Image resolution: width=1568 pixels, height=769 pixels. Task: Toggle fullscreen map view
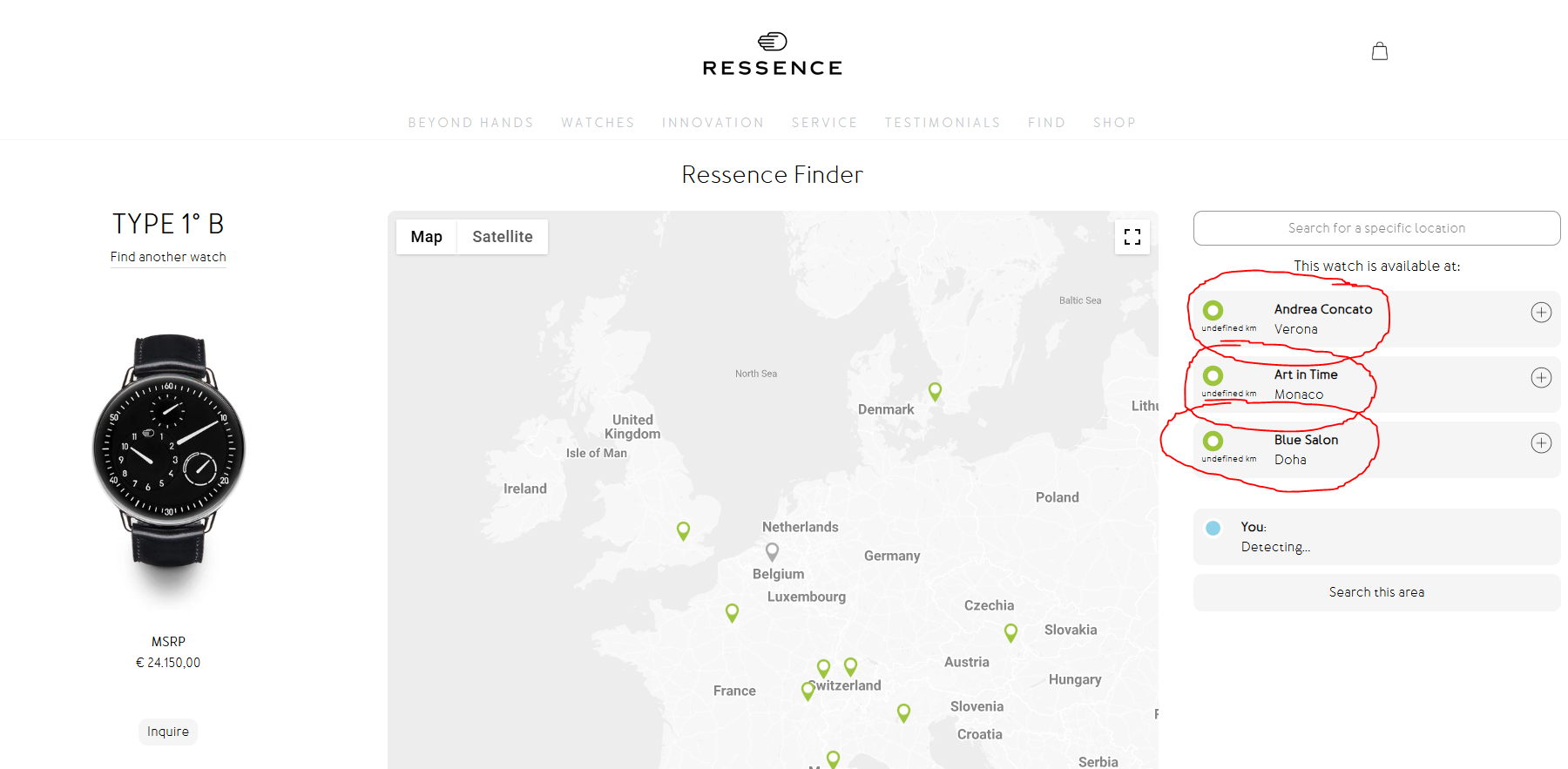tap(1132, 237)
